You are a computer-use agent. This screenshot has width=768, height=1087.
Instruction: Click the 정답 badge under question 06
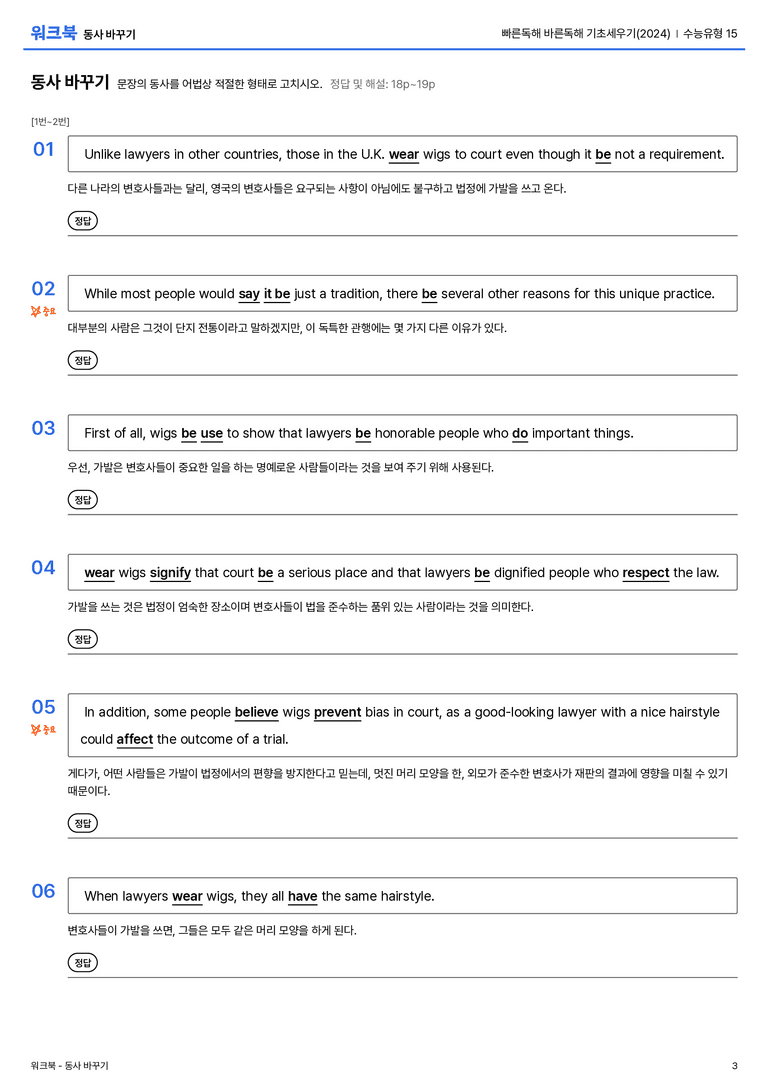82,962
